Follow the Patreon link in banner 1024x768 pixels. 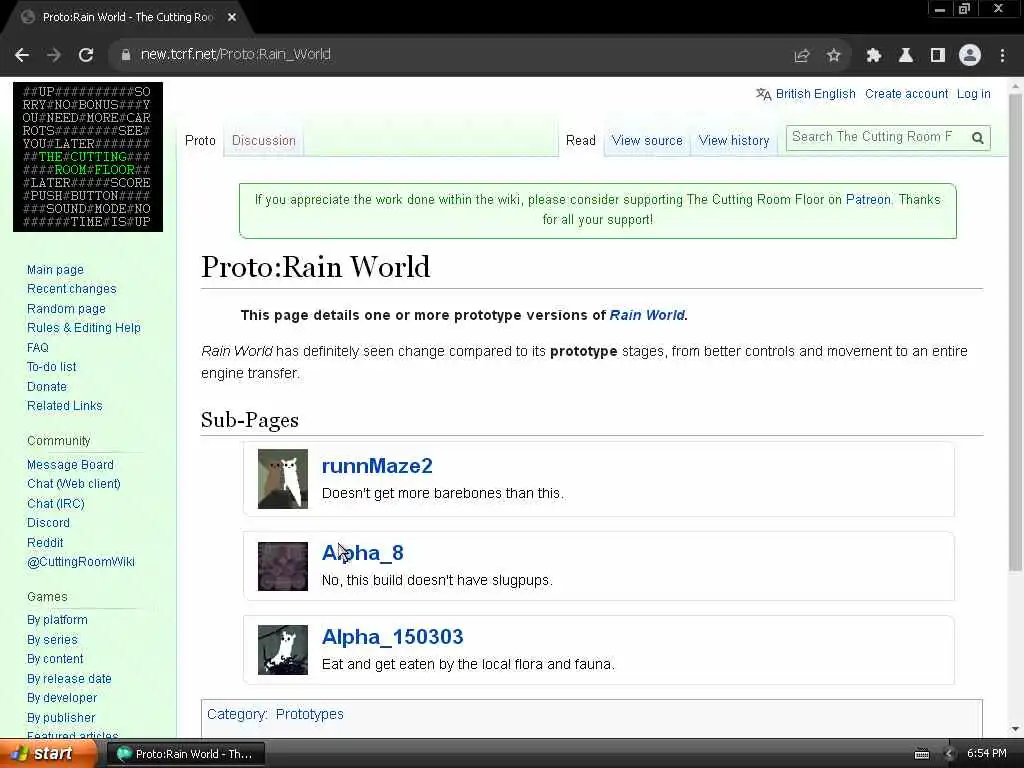point(868,200)
